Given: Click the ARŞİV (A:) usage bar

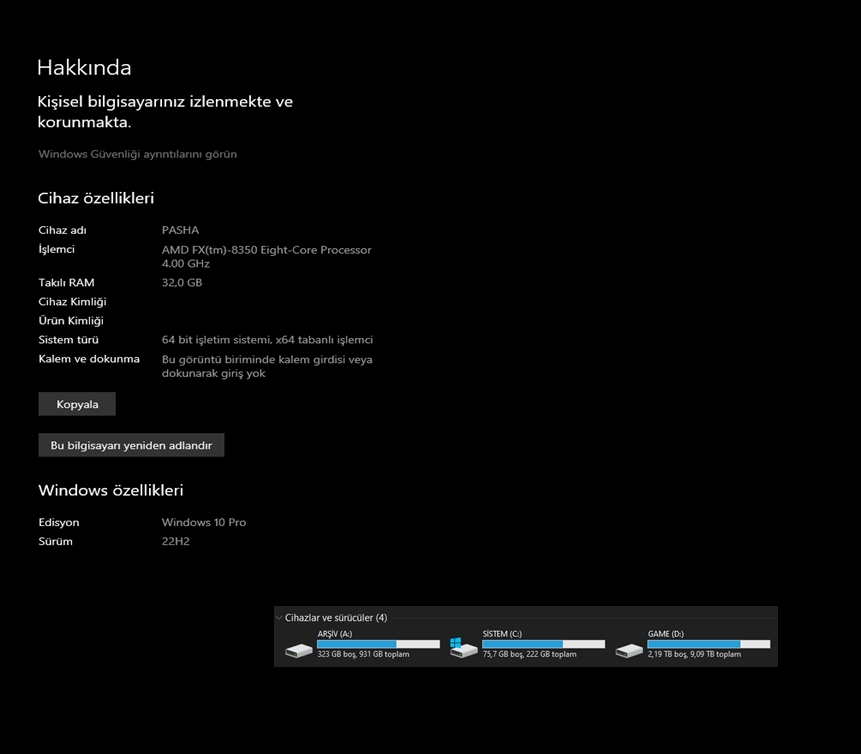Looking at the screenshot, I should pos(378,644).
